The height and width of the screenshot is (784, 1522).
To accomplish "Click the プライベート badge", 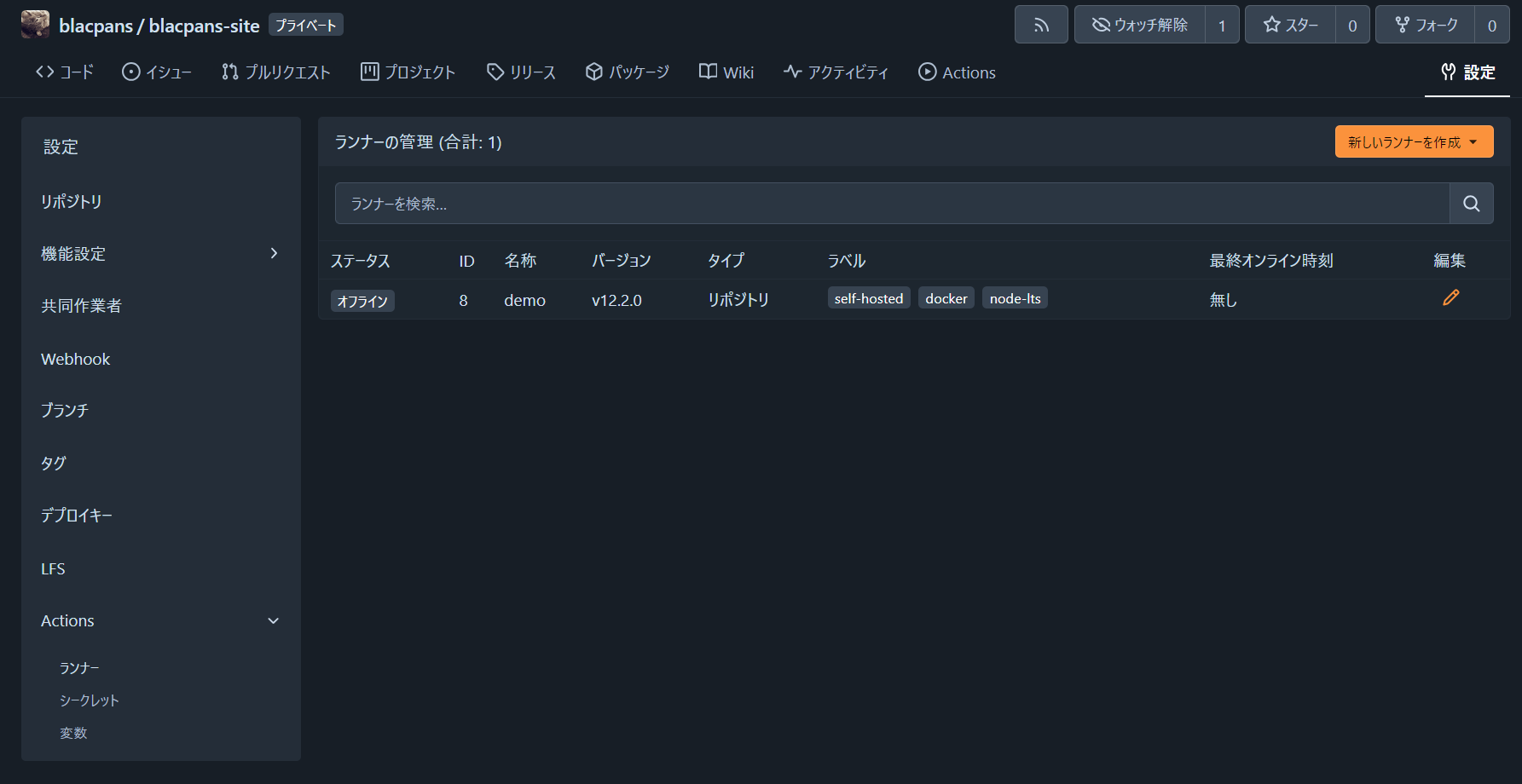I will (x=305, y=24).
